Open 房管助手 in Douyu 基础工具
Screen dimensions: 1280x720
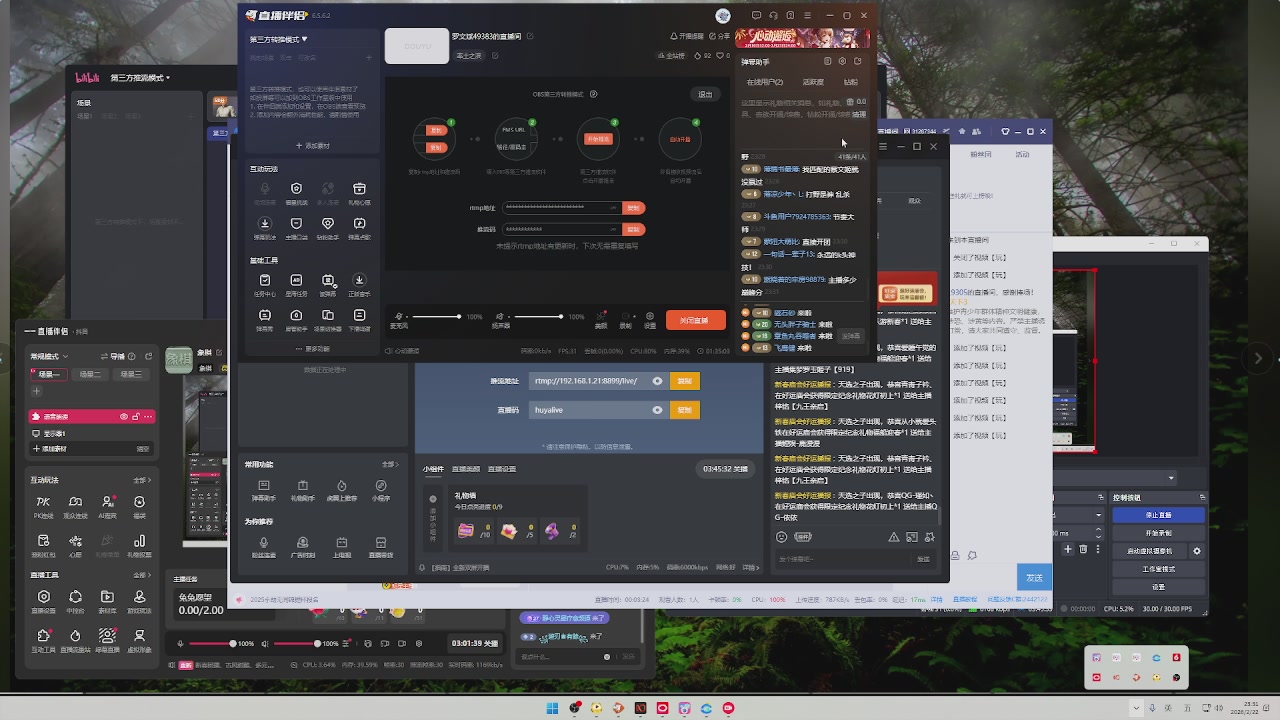coord(296,319)
